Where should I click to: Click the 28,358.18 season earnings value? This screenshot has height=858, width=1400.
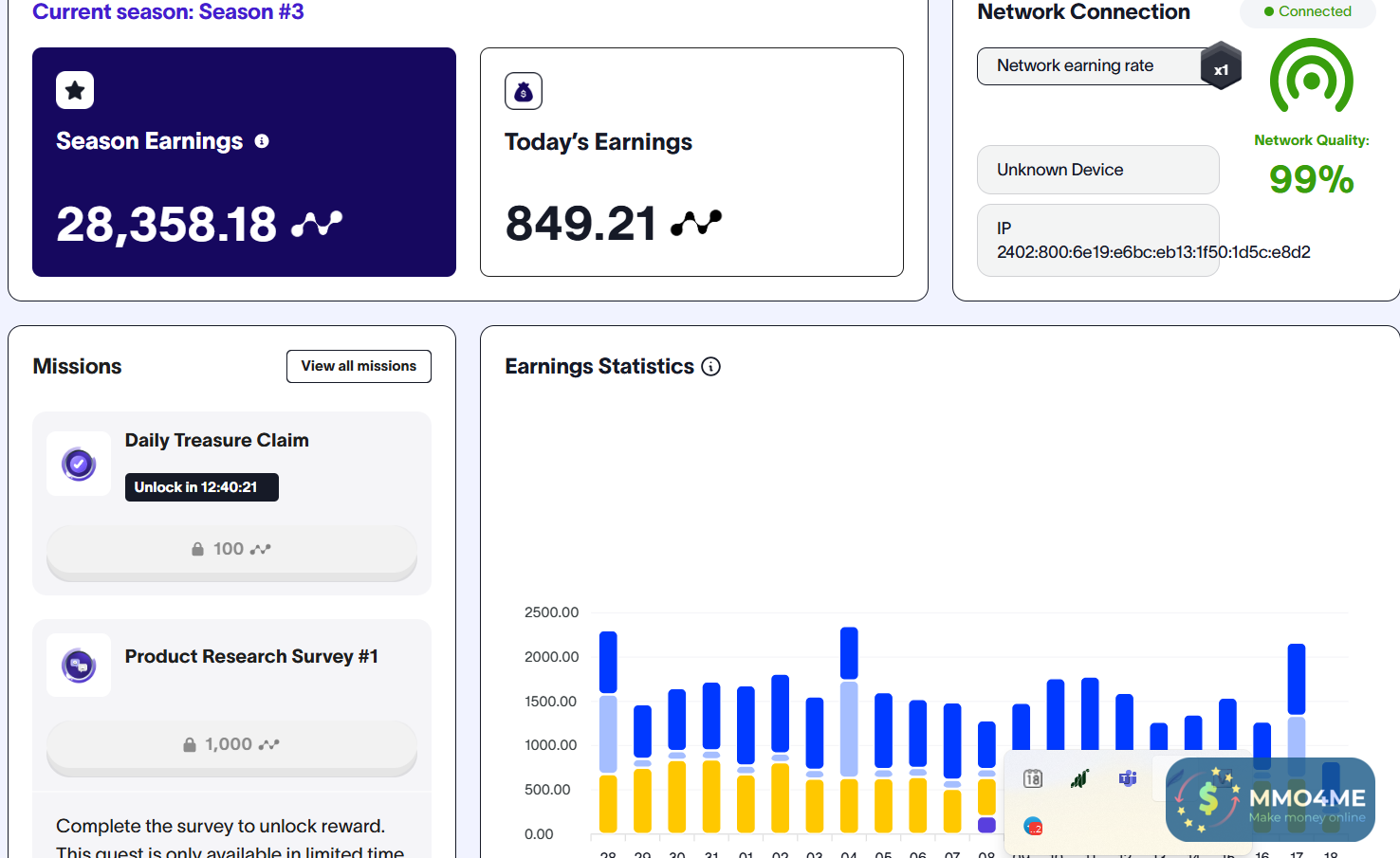click(166, 225)
